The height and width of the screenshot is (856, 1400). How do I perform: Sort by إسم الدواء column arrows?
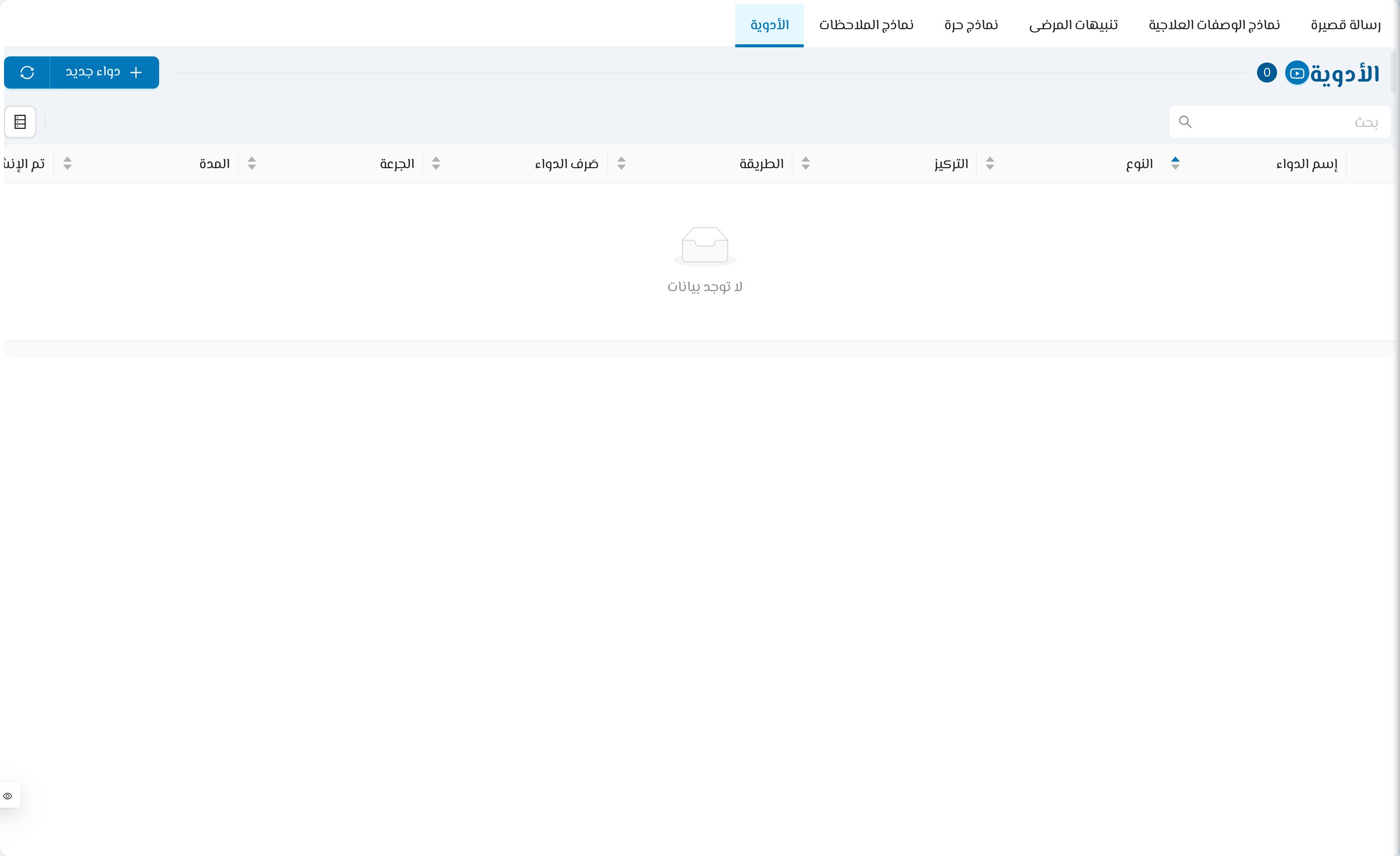click(1175, 164)
